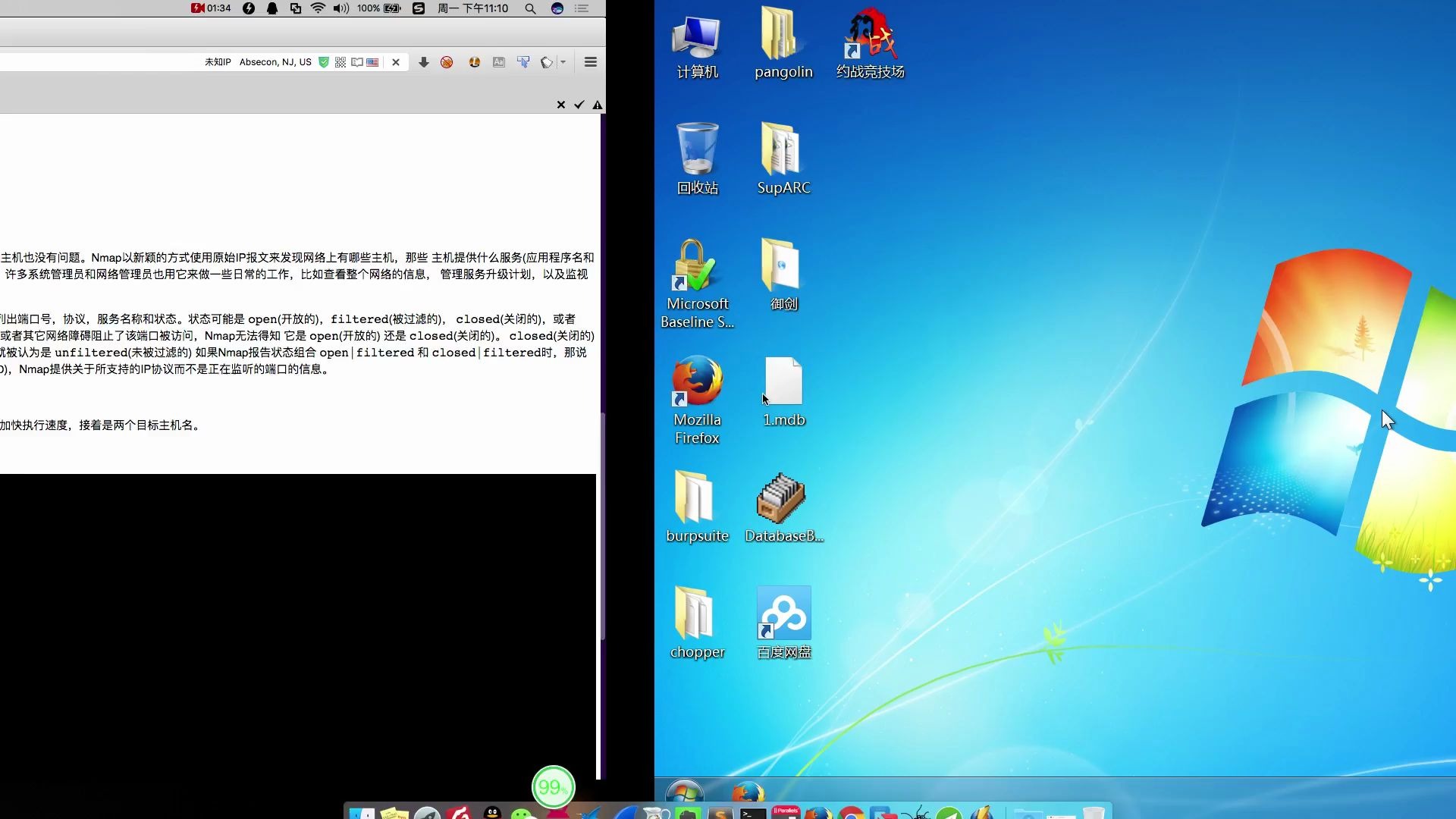Open the Sogou input method menu
Image resolution: width=1456 pixels, height=819 pixels.
tap(419, 8)
